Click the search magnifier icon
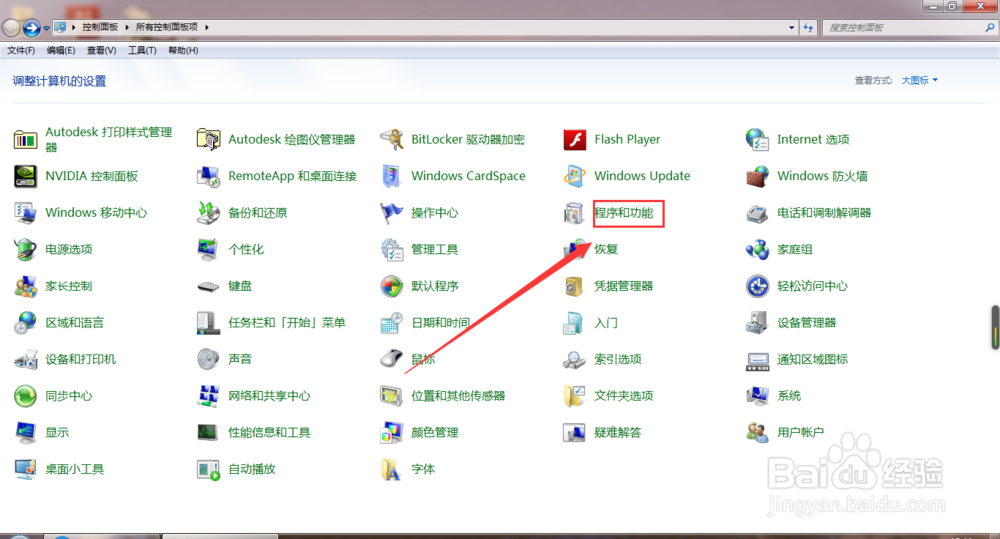 (x=989, y=27)
